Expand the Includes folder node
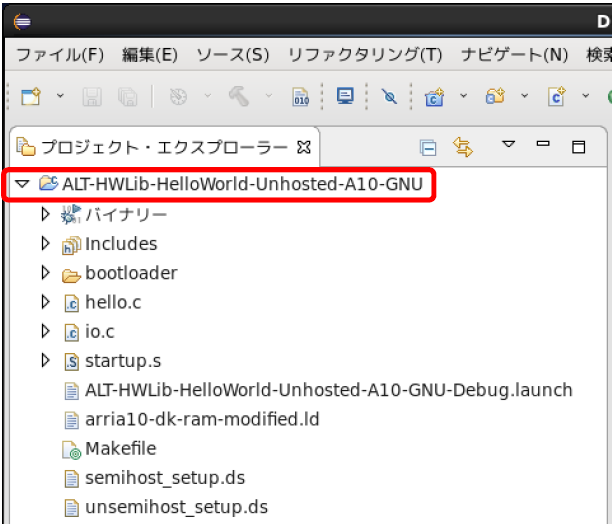 [44, 243]
